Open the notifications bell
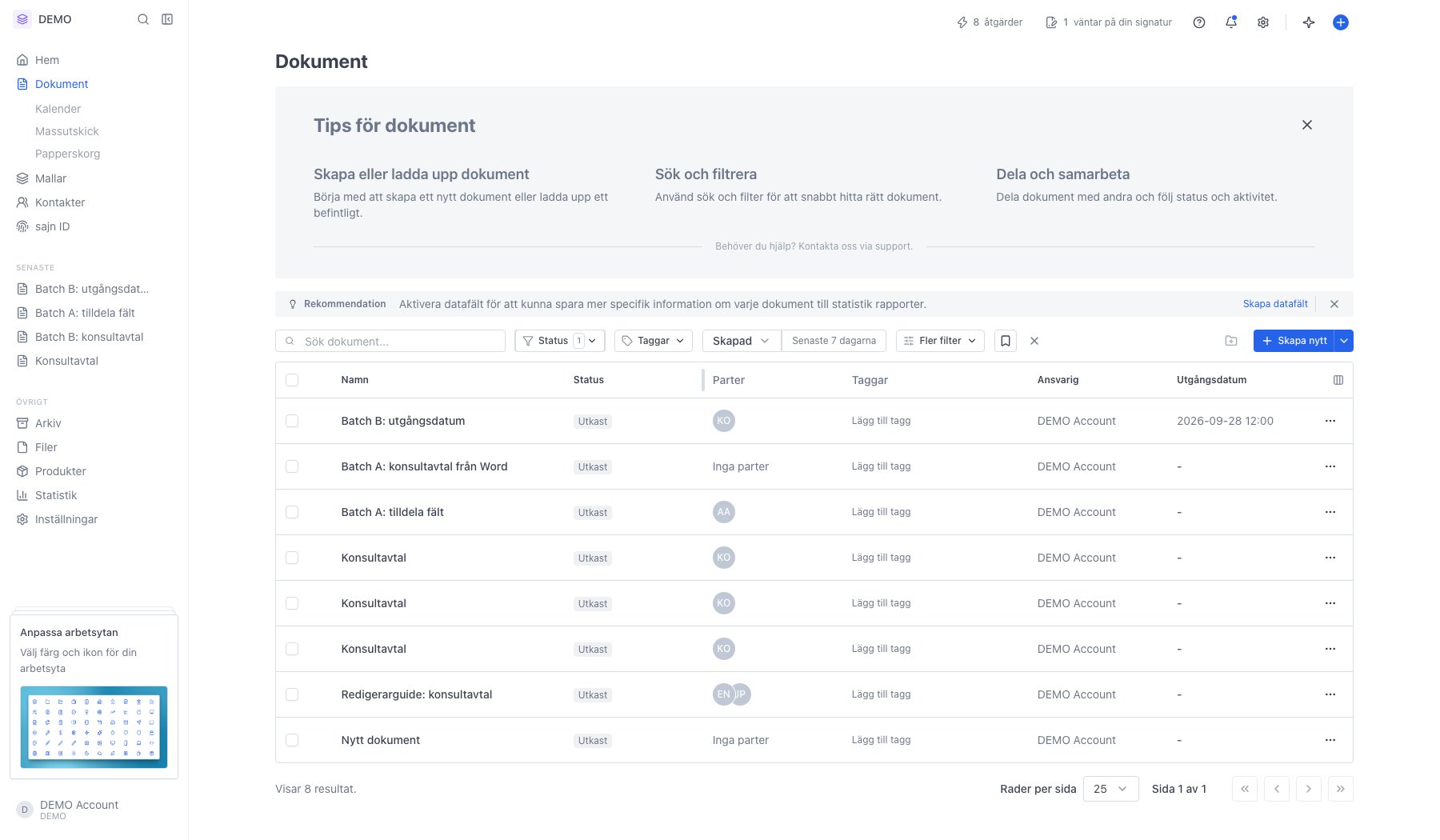Viewport: 1440px width, 840px height. coord(1231,22)
